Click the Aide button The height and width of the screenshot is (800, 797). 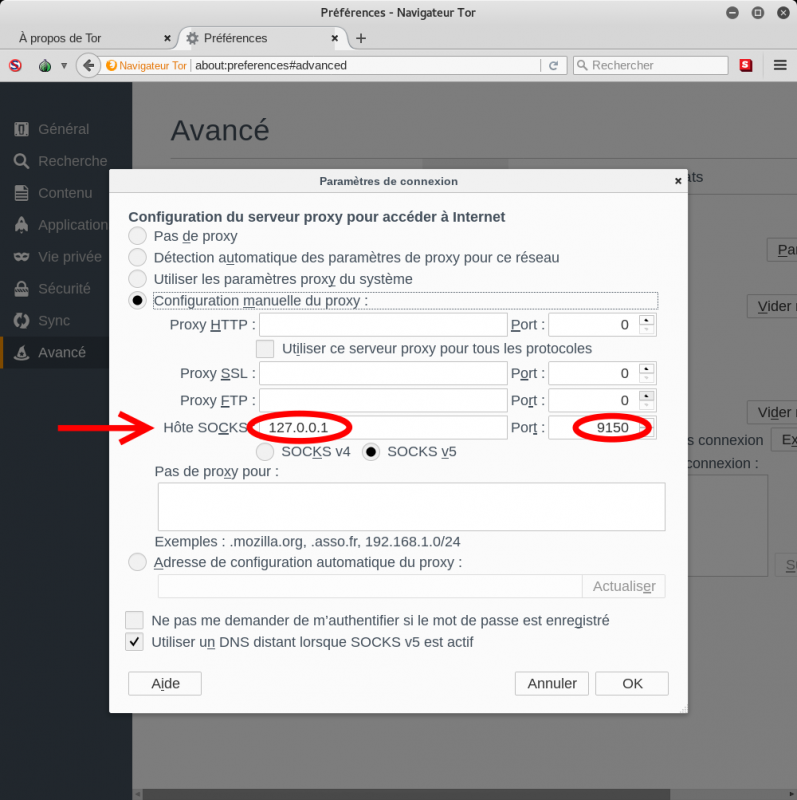[x=165, y=683]
